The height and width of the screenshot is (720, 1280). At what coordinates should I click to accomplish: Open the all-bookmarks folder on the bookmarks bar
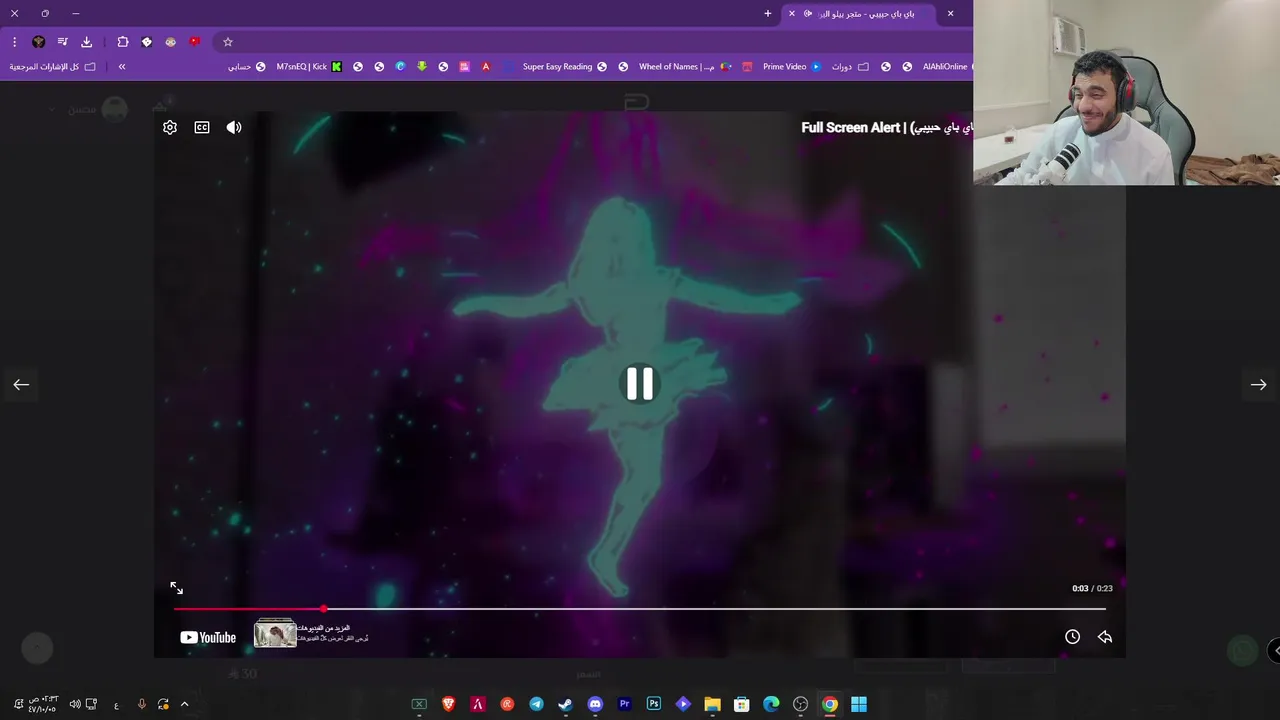(x=52, y=66)
